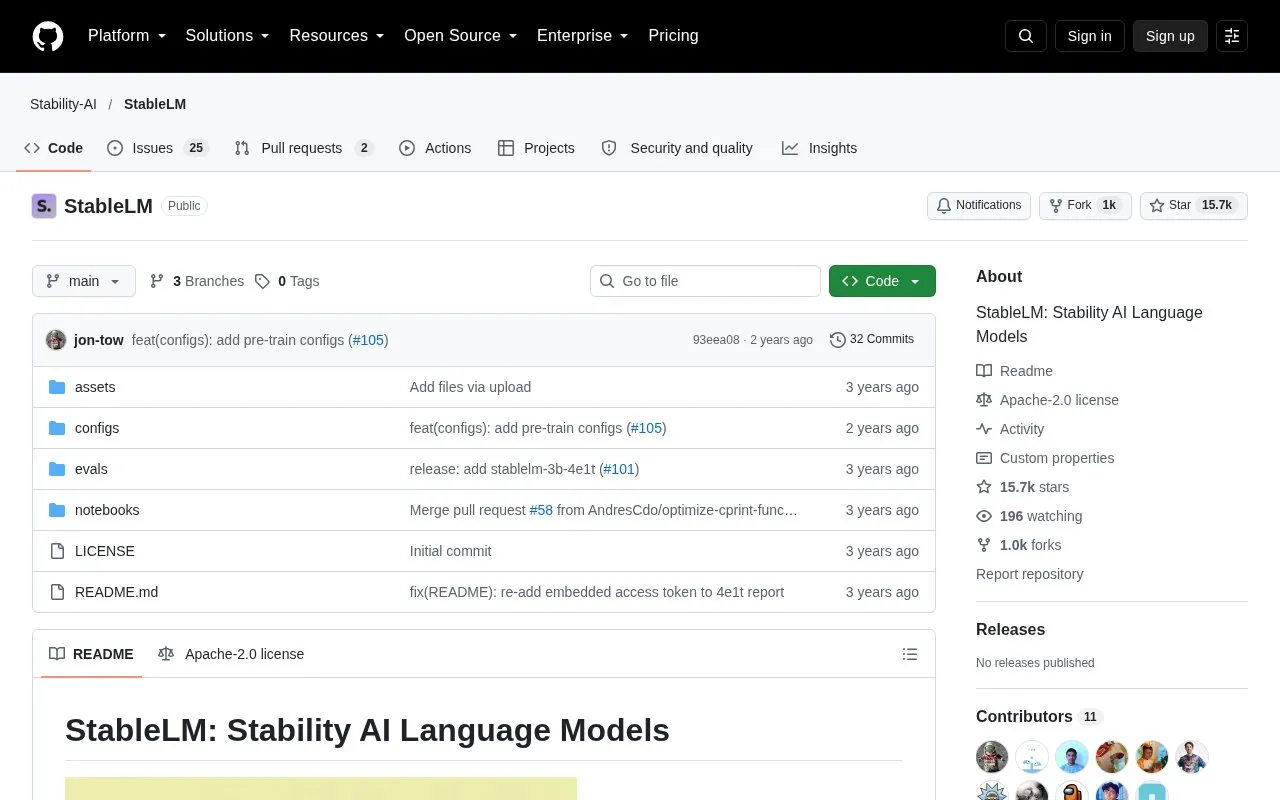The image size is (1280, 800).
Task: Open the green Code dropdown button
Action: click(x=882, y=281)
